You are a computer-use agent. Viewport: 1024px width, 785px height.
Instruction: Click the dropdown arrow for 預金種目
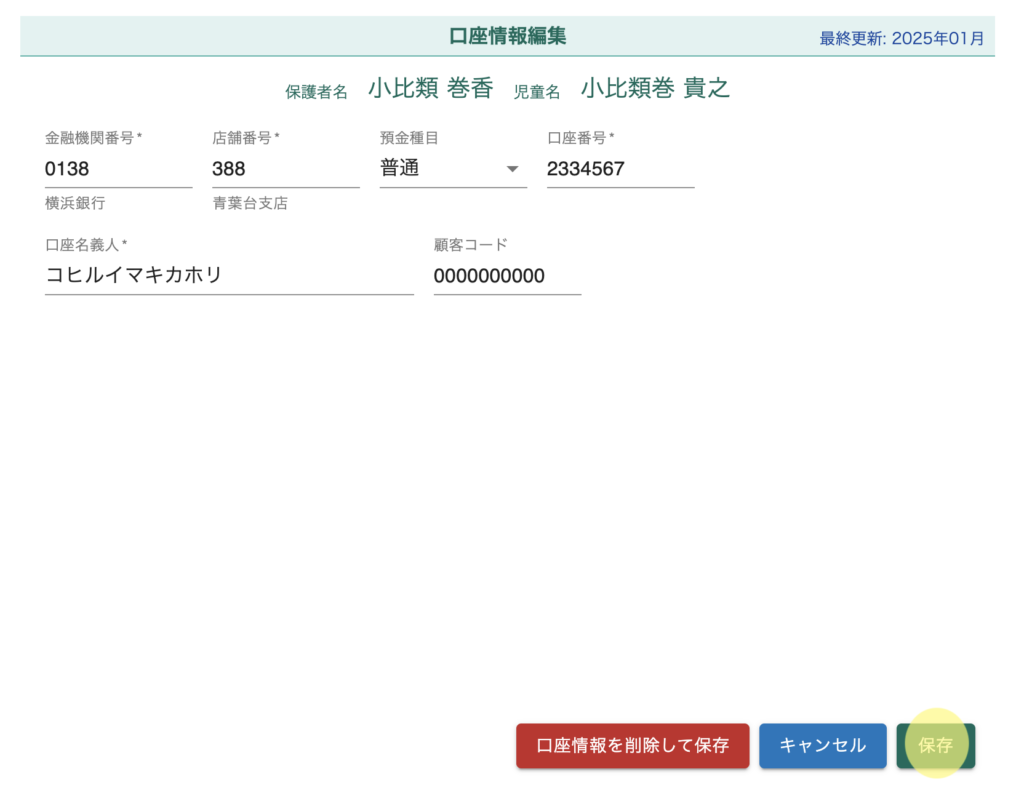click(512, 169)
